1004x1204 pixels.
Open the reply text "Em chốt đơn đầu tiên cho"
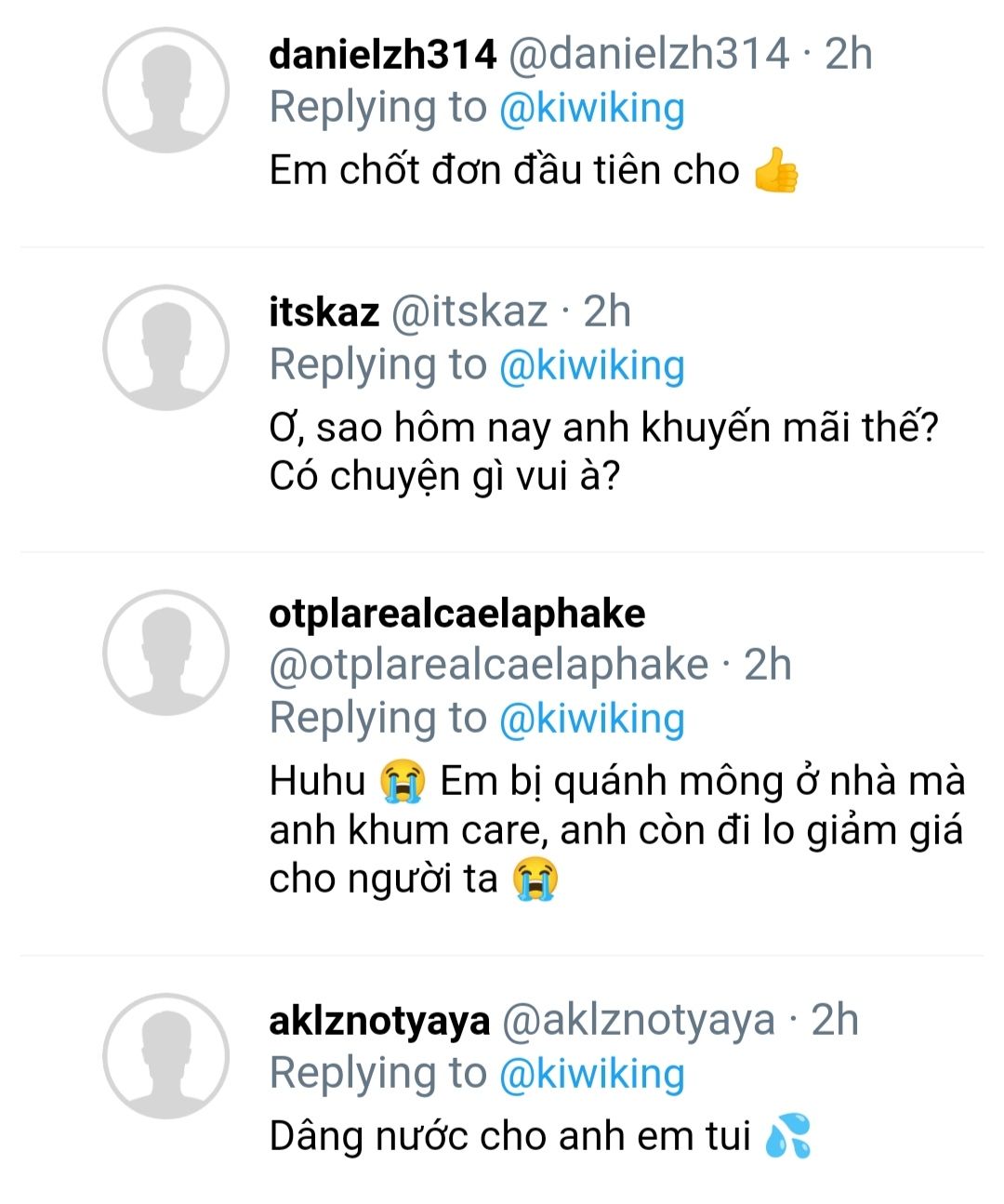[504, 171]
